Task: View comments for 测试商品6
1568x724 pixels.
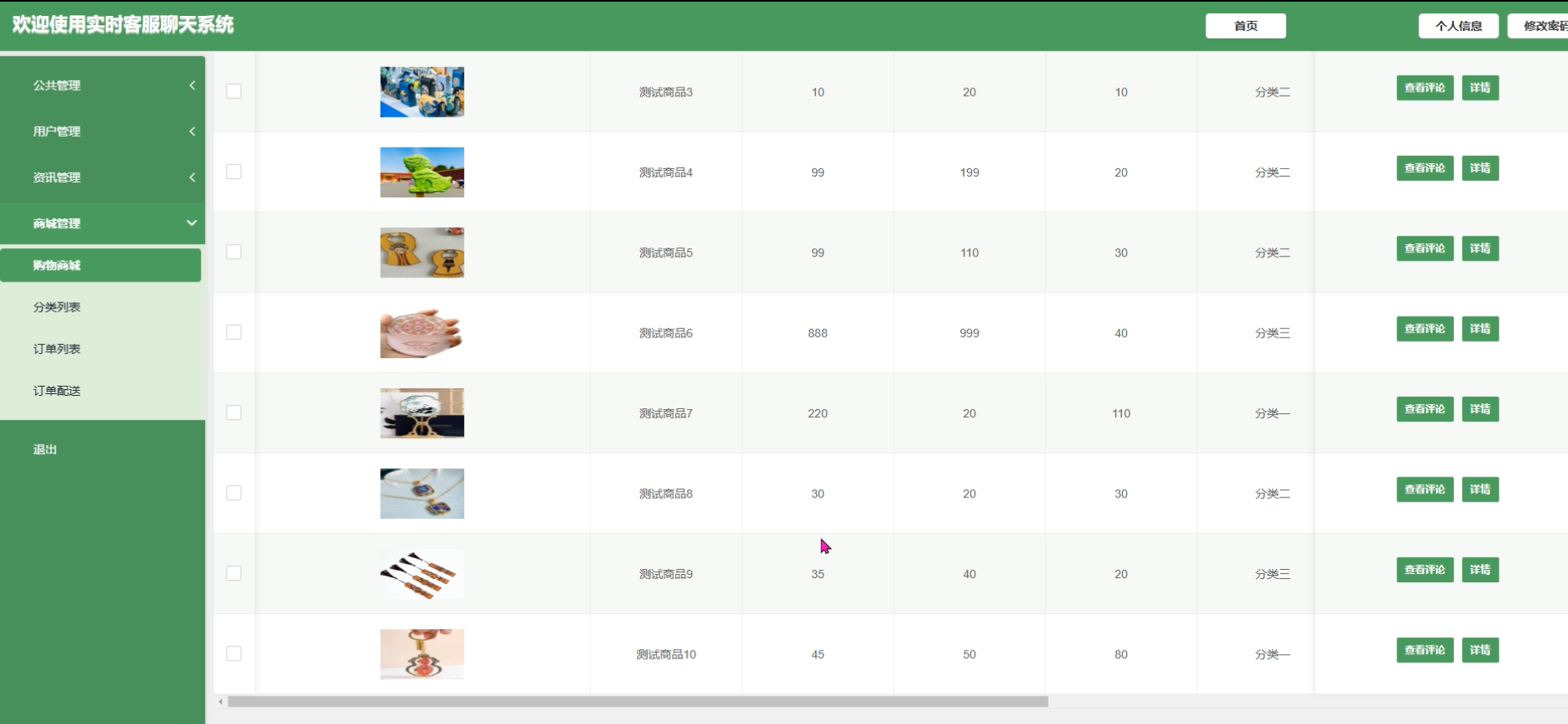Action: click(x=1425, y=329)
